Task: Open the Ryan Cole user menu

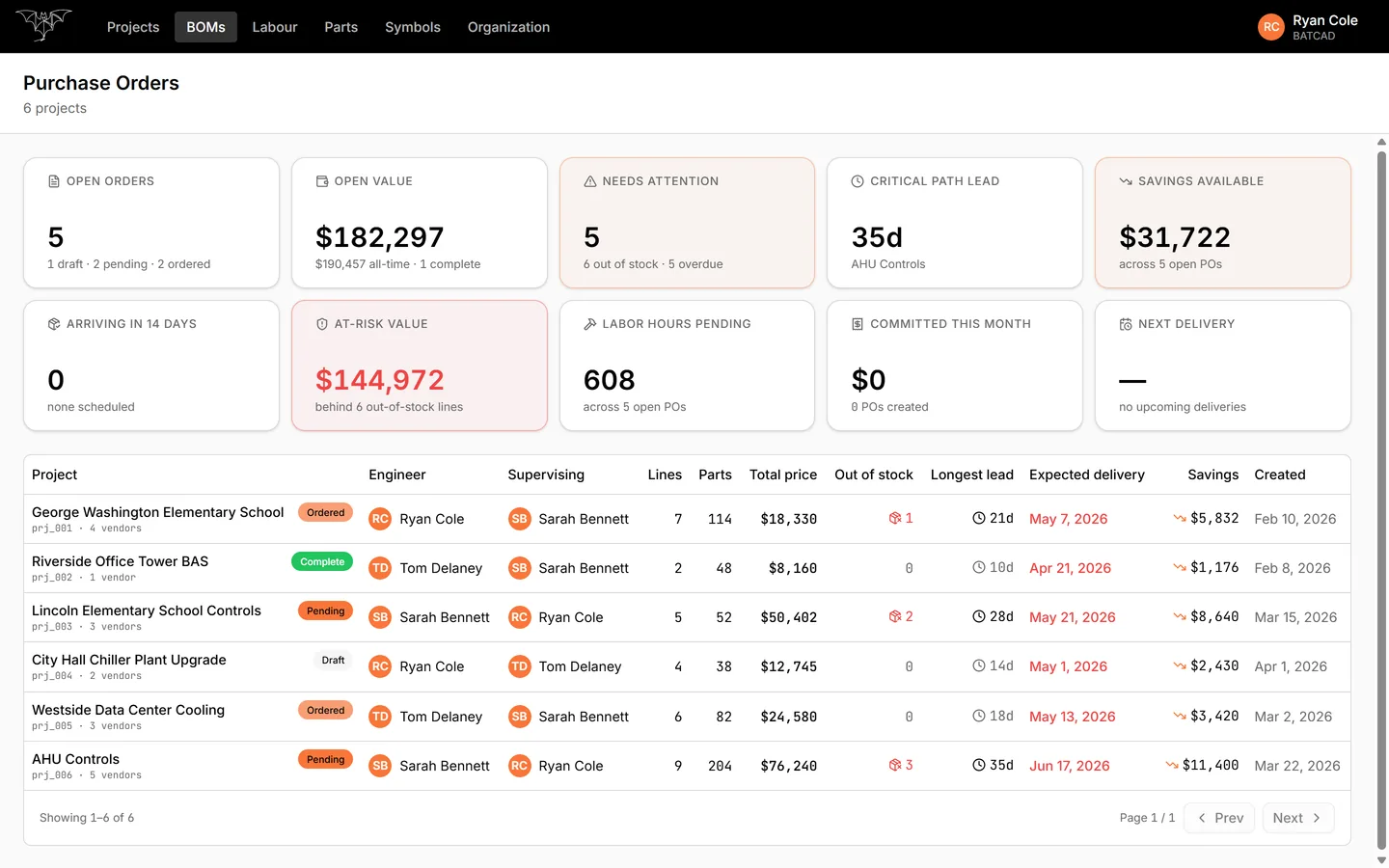Action: [1308, 27]
